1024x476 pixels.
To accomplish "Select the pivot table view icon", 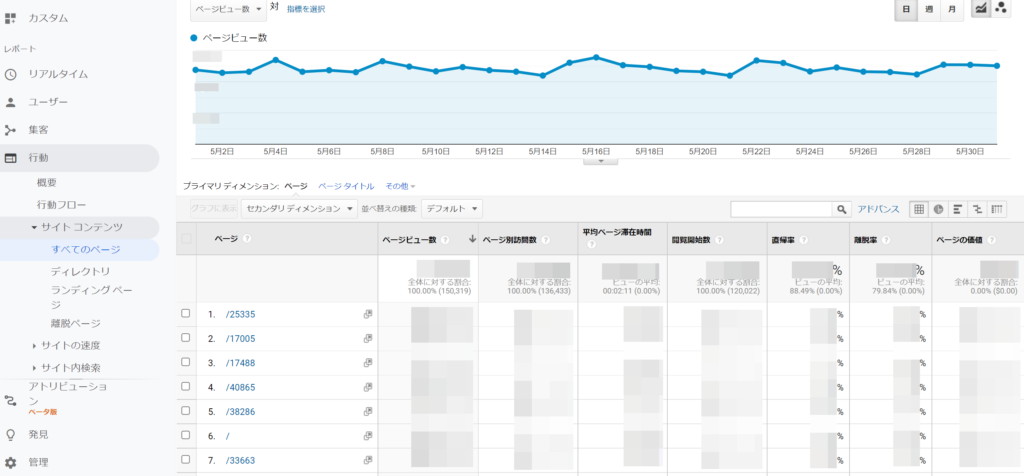I will pyautogui.click(x=997, y=209).
